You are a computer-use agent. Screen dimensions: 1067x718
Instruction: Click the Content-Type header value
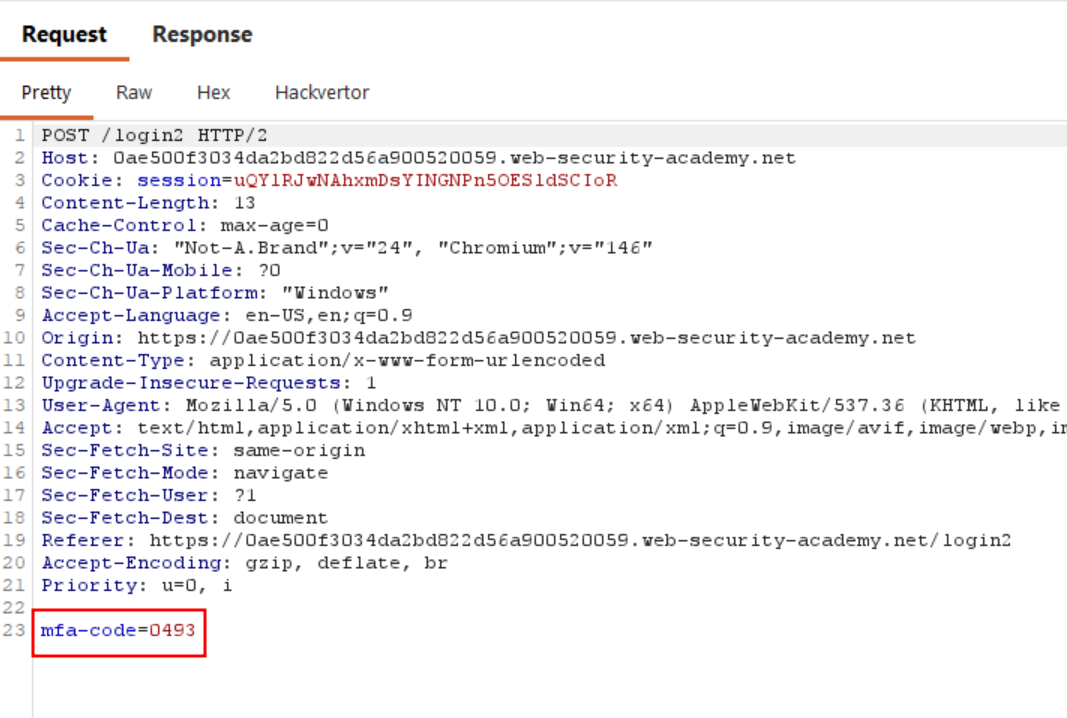click(x=407, y=361)
